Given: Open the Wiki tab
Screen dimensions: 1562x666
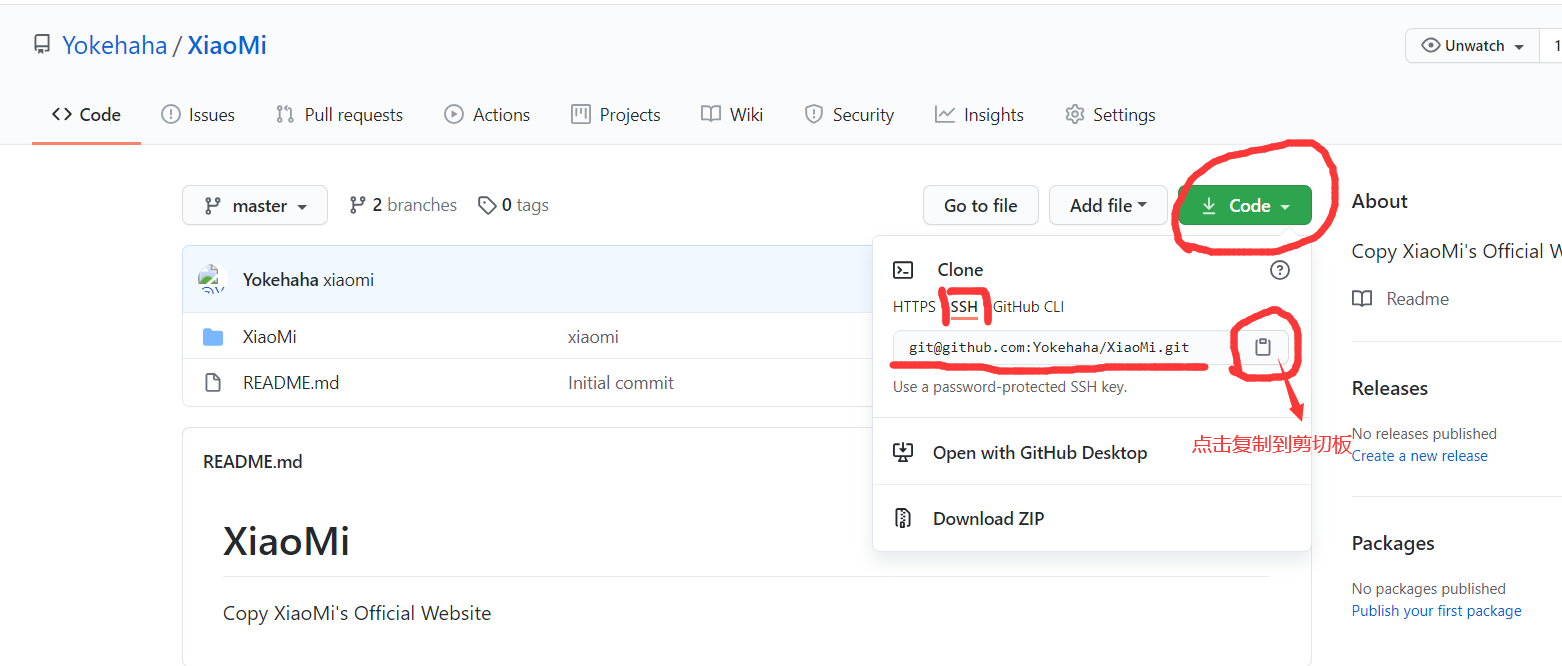Looking at the screenshot, I should point(732,115).
